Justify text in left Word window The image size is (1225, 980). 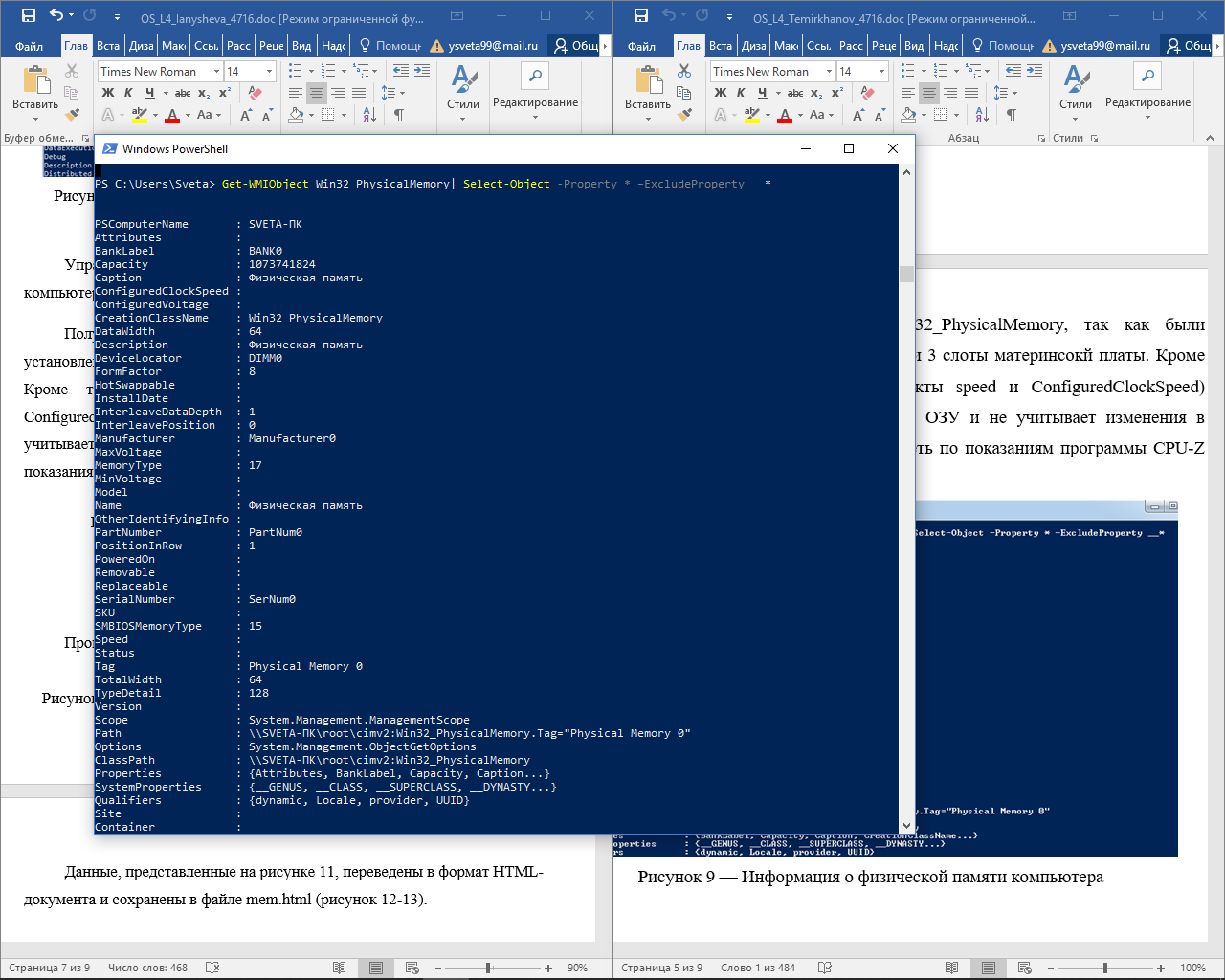click(359, 93)
